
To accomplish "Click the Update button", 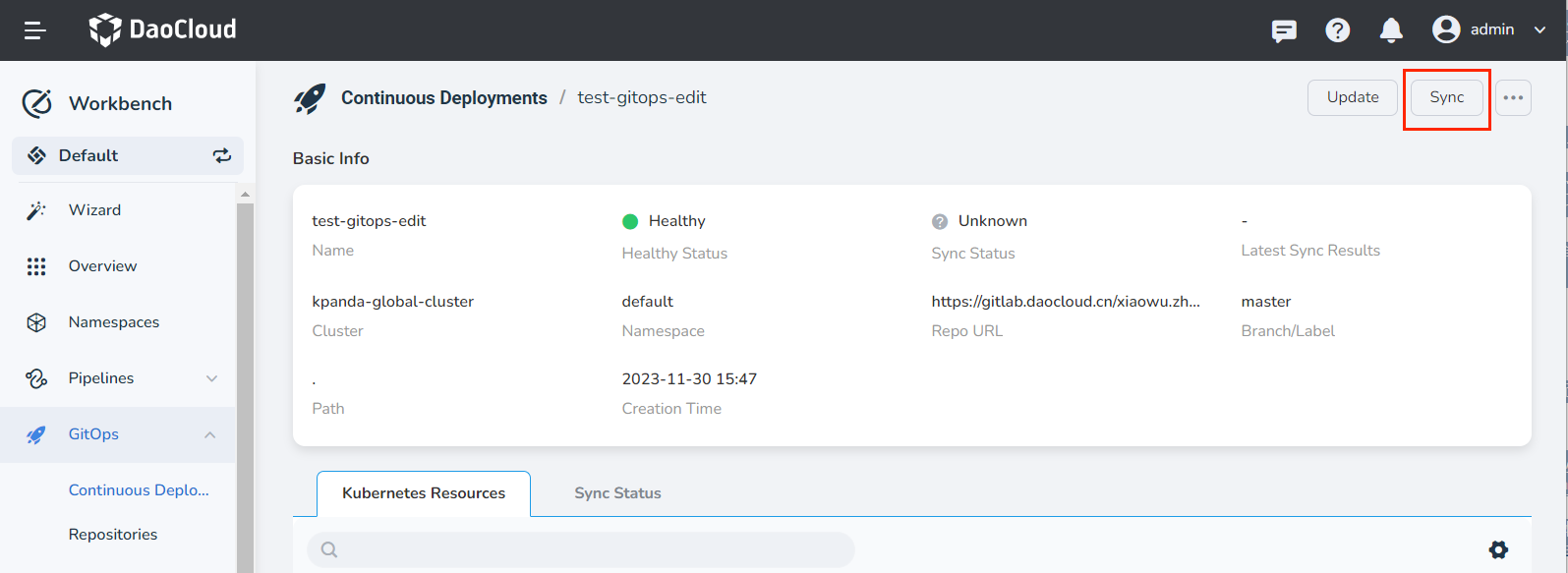I will [x=1352, y=97].
